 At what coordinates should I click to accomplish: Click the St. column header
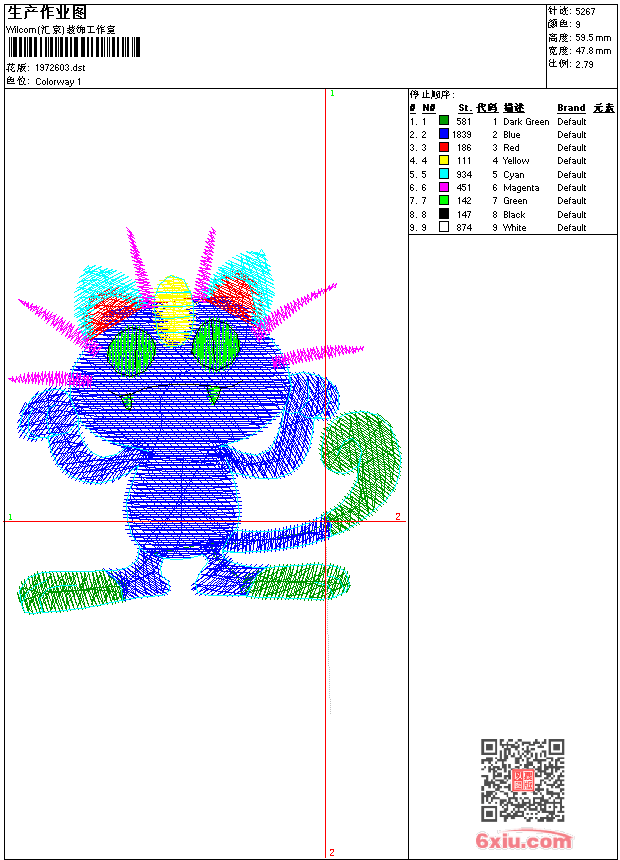pyautogui.click(x=465, y=108)
